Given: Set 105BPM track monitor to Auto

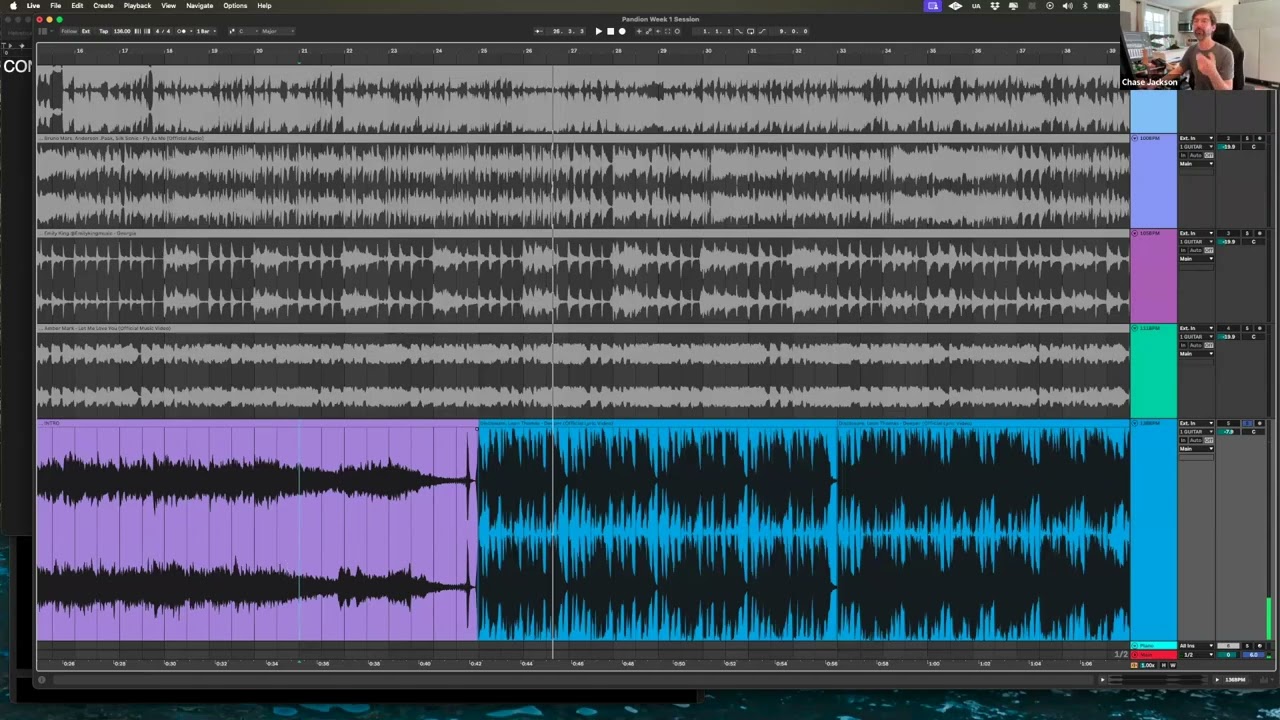Looking at the screenshot, I should point(1196,250).
